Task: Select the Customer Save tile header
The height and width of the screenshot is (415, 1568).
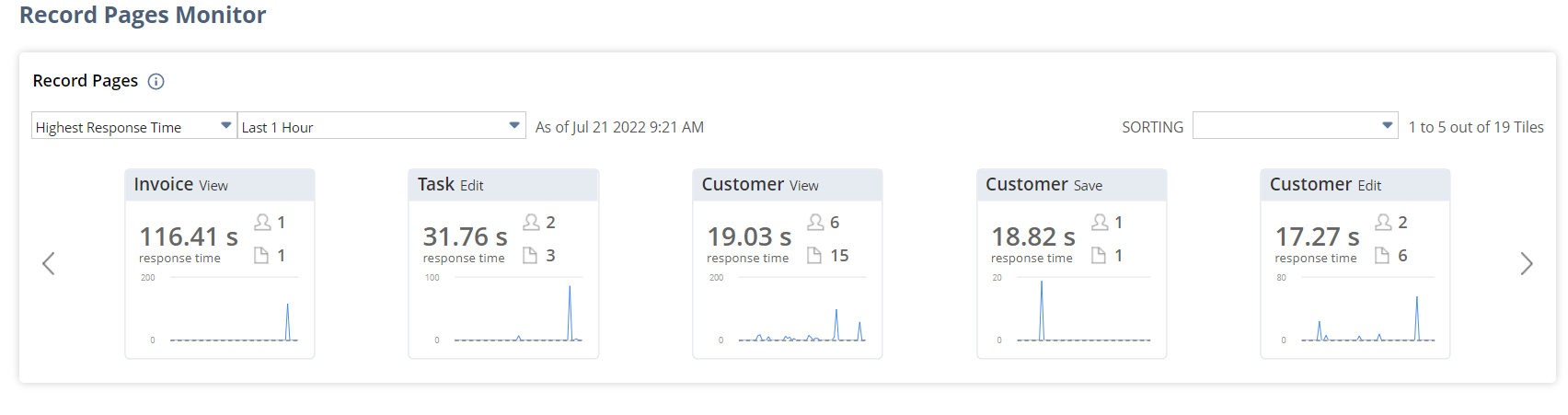Action: pos(1071,185)
